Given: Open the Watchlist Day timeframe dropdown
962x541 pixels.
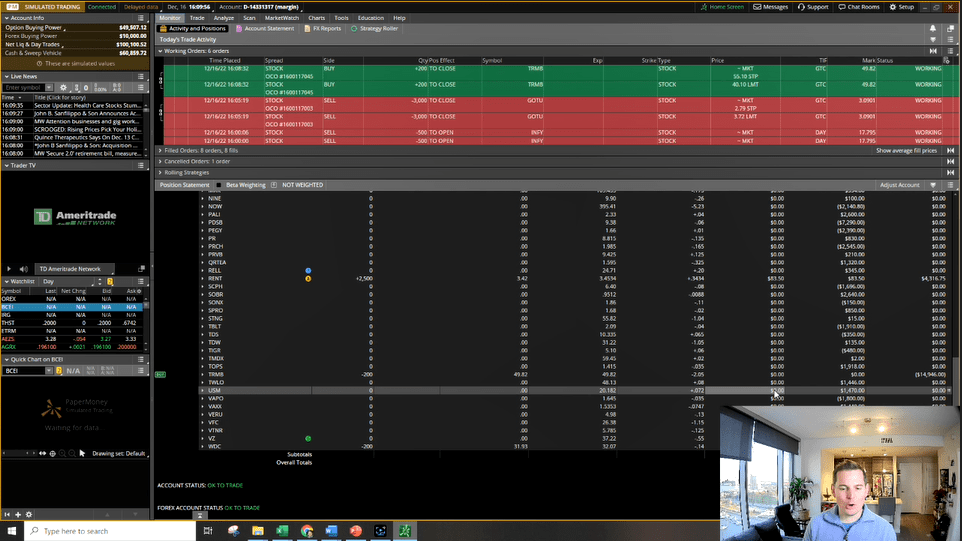Looking at the screenshot, I should [69, 282].
